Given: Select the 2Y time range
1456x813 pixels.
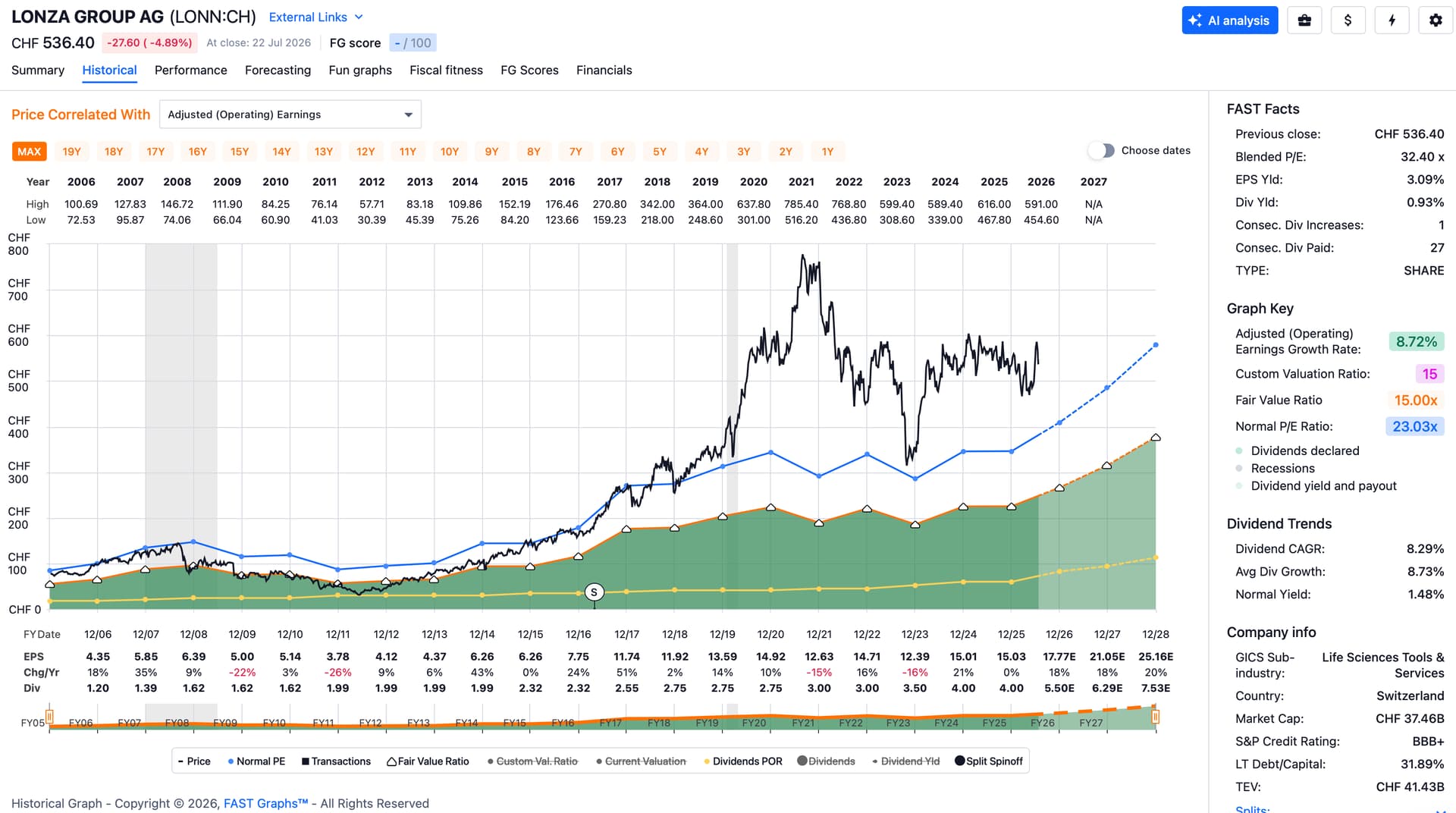Looking at the screenshot, I should 786,152.
